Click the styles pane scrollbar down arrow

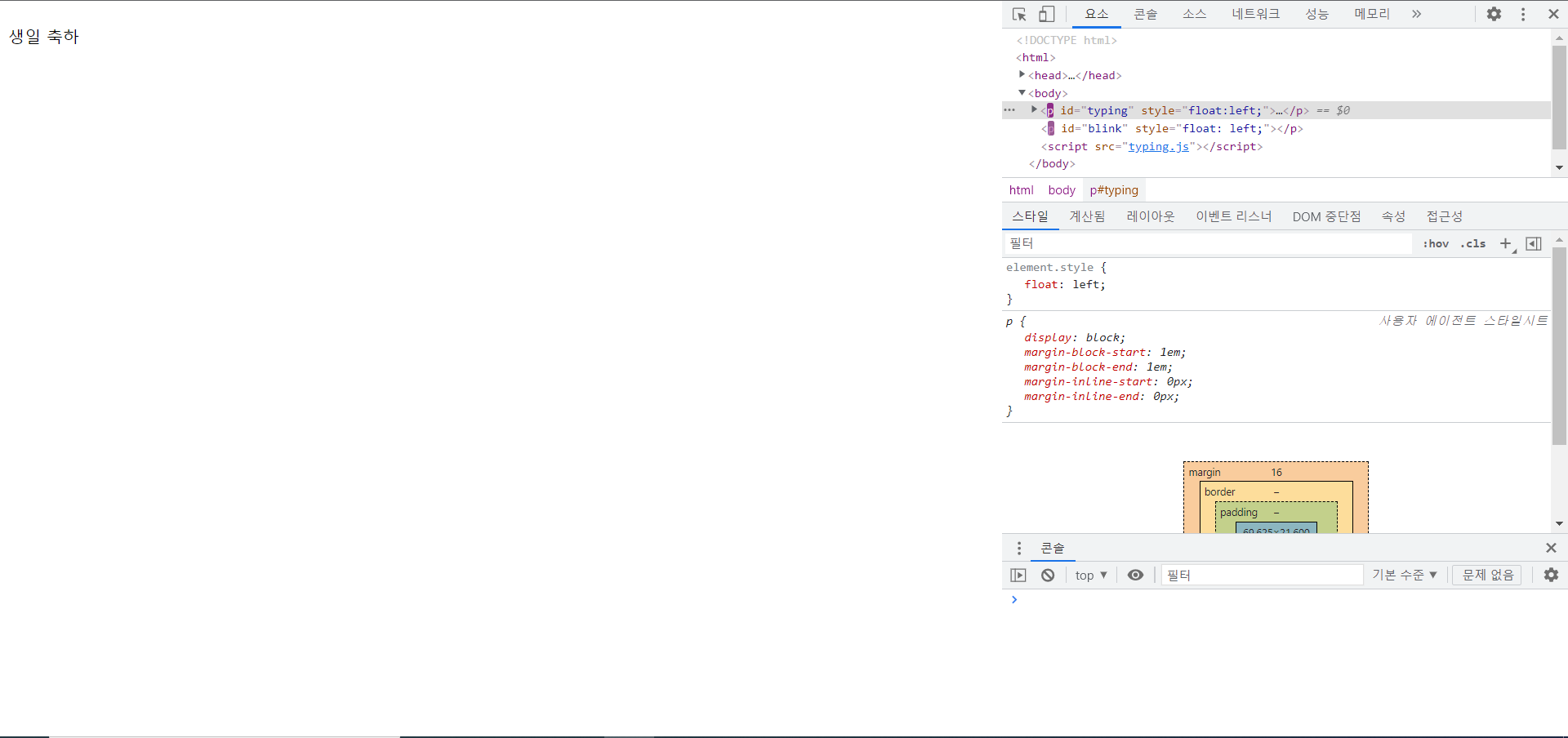pyautogui.click(x=1559, y=524)
